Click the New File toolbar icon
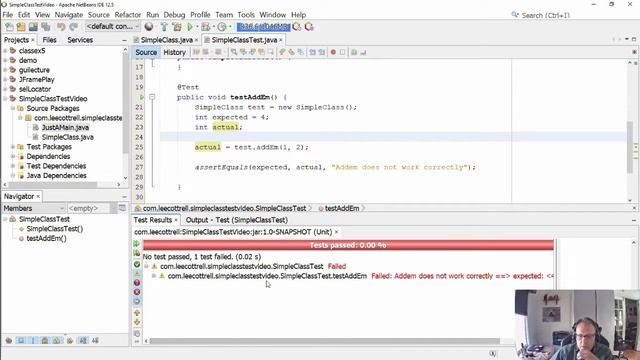Viewport: 640px width, 360px height. pyautogui.click(x=9, y=27)
